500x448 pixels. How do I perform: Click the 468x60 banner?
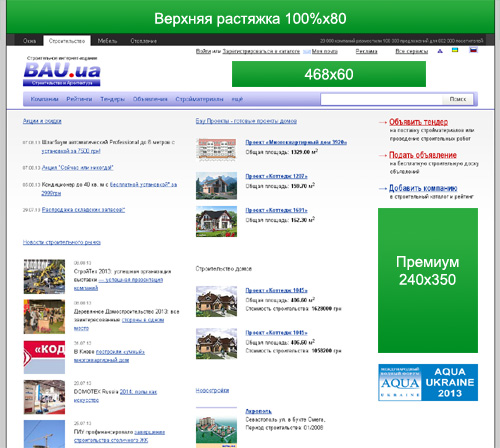point(329,74)
